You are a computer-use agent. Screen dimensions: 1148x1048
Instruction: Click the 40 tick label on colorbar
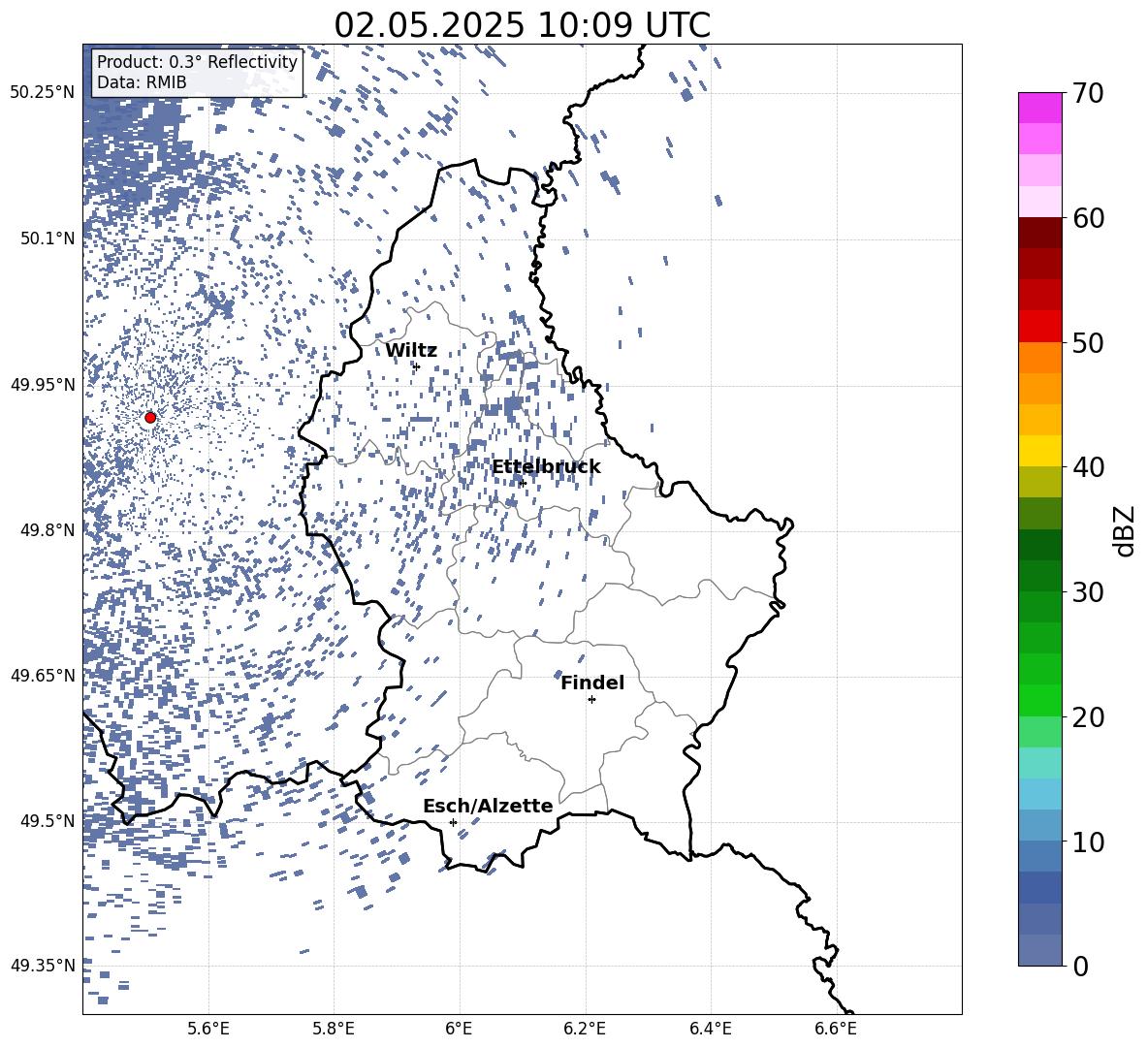pos(1088,467)
